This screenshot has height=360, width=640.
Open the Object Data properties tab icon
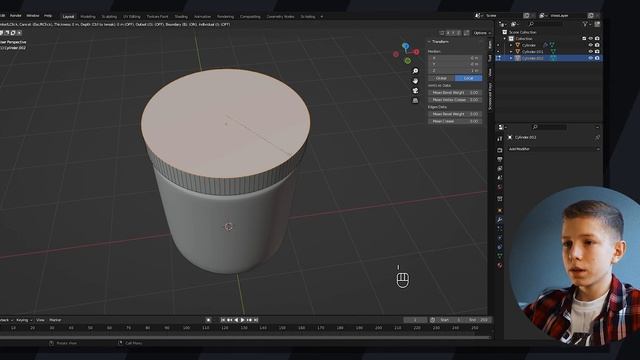[500, 256]
